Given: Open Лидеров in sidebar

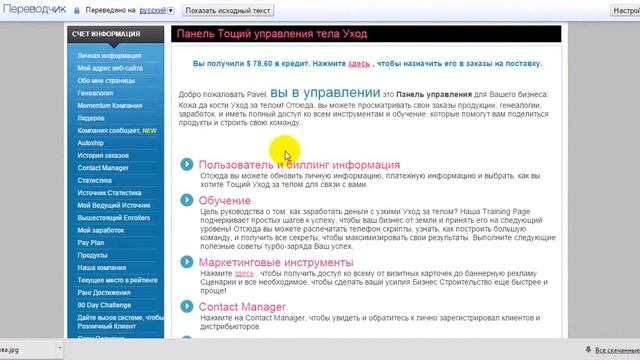Looking at the screenshot, I should (x=91, y=118).
